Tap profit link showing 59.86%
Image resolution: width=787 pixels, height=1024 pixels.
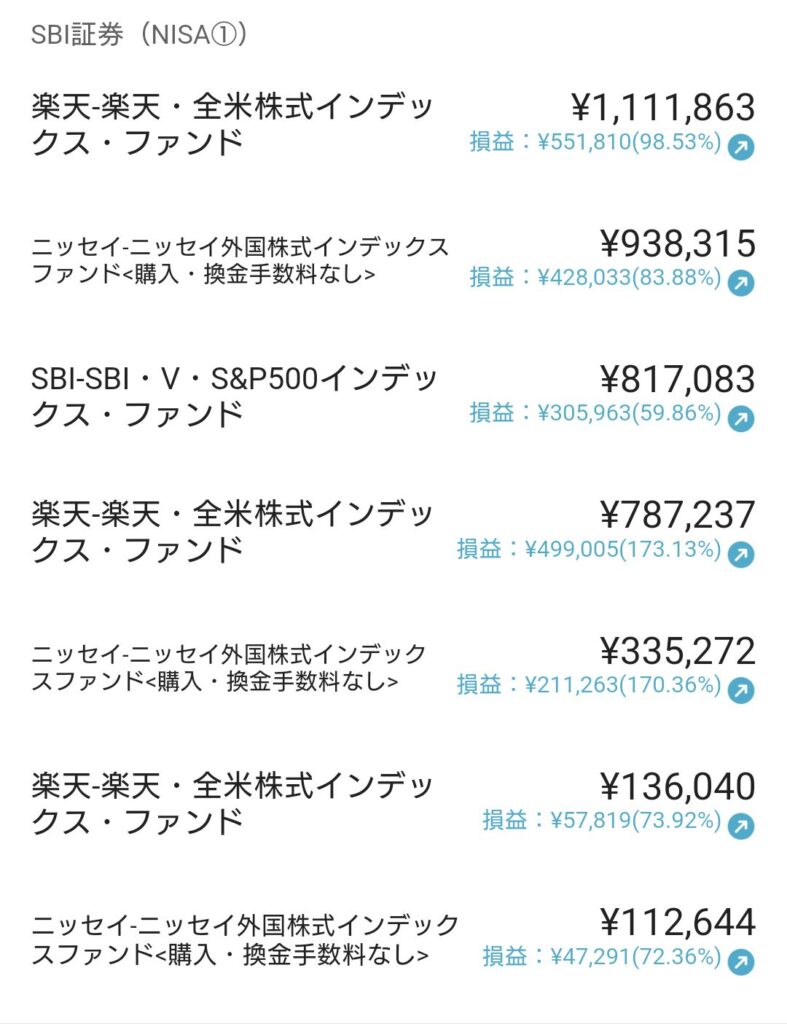click(x=595, y=413)
